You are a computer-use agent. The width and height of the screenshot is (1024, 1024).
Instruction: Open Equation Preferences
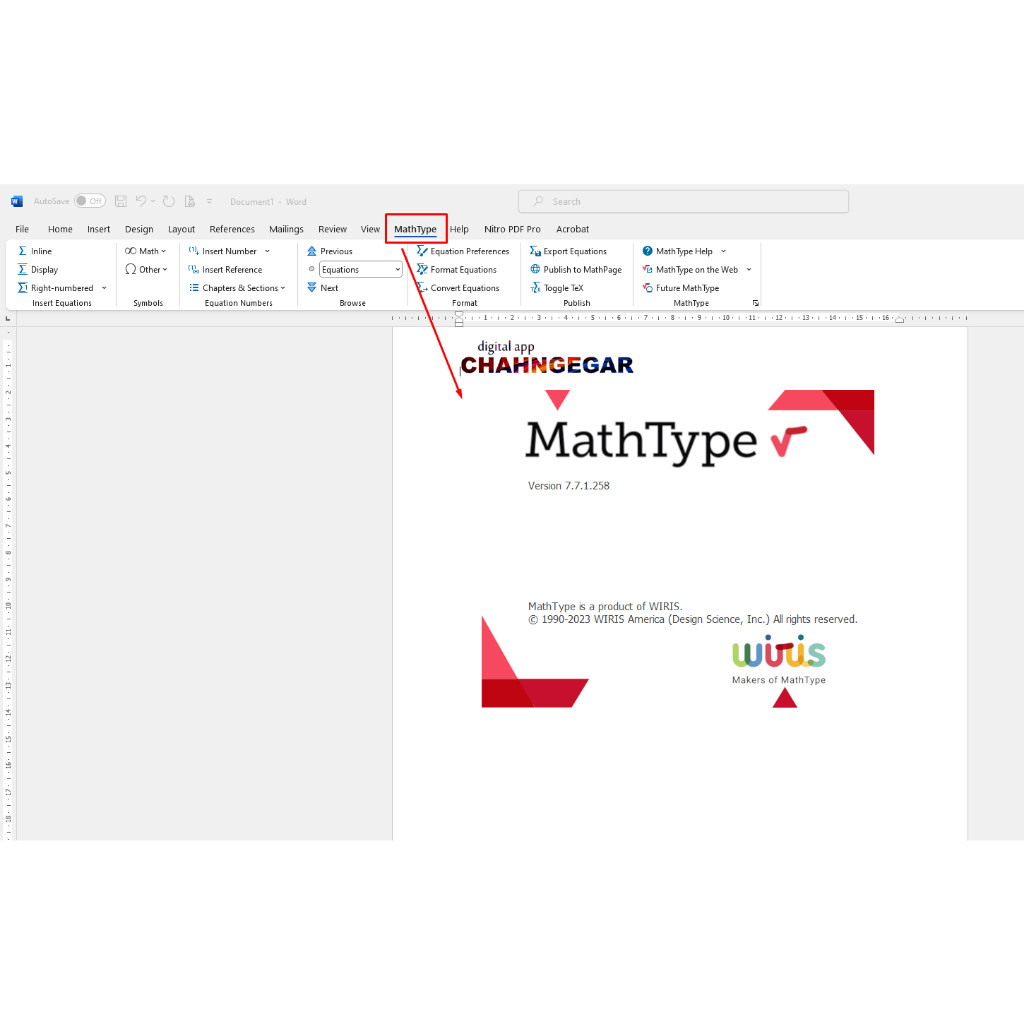pyautogui.click(x=463, y=251)
